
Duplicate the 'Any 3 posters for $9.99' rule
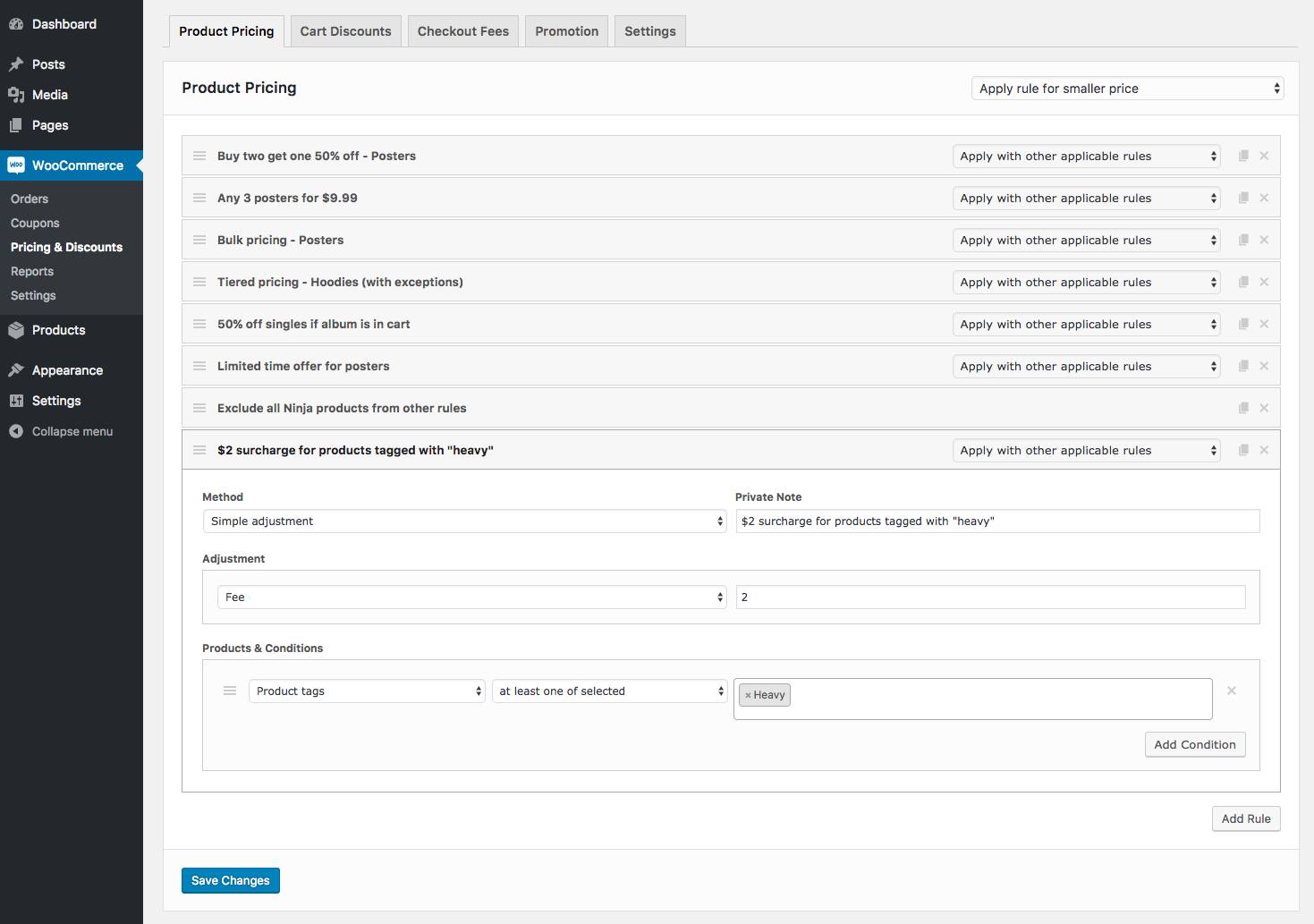(1243, 198)
